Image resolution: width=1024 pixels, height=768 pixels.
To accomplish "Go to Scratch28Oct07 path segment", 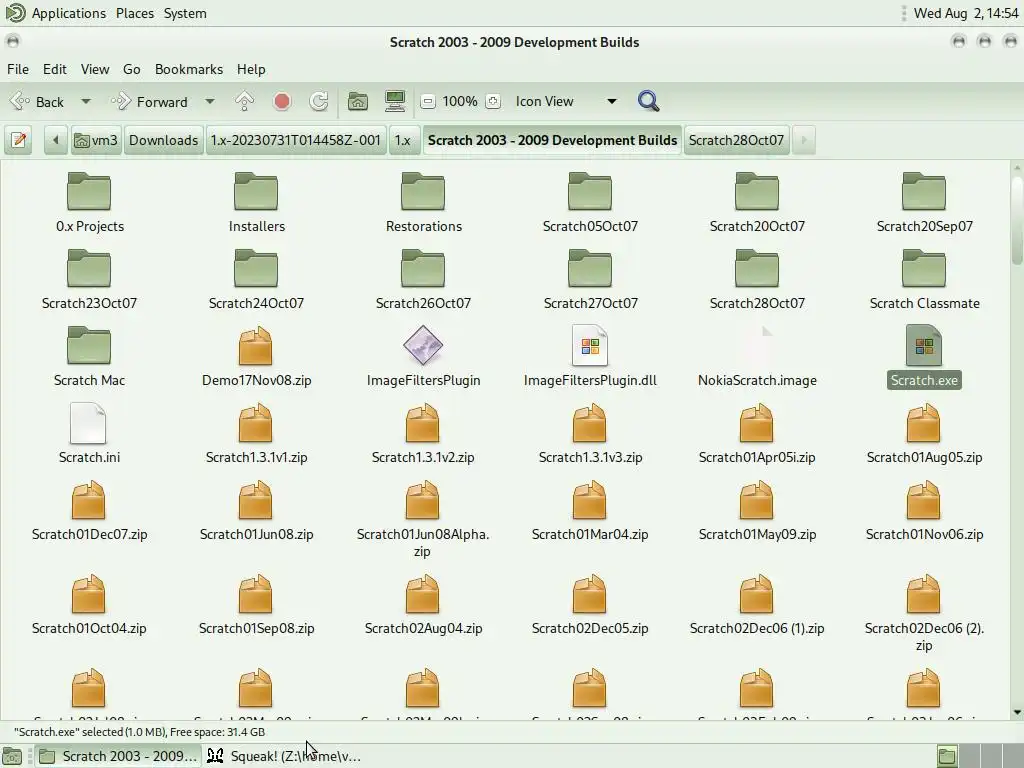I will 736,140.
